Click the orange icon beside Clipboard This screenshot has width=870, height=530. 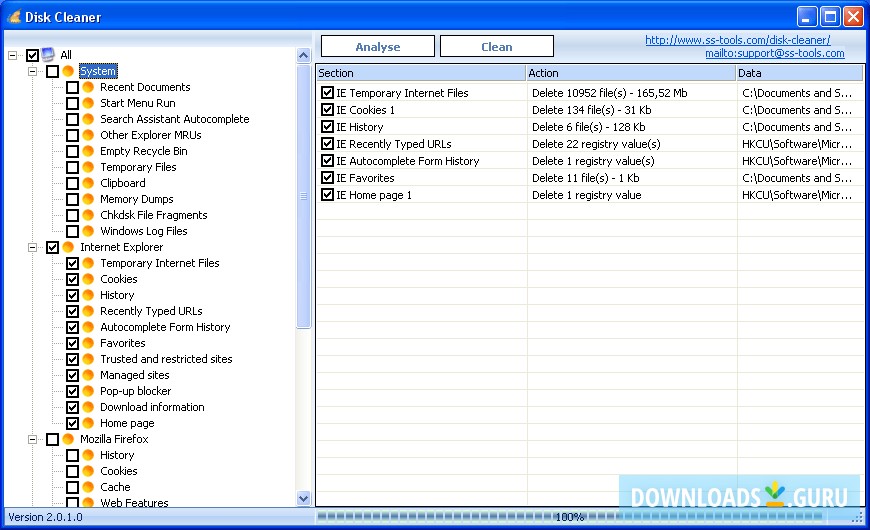88,183
